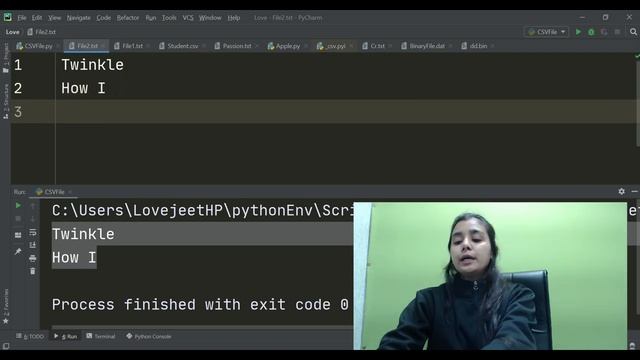This screenshot has height=360, width=640.
Task: Open the Code menu
Action: (x=104, y=18)
